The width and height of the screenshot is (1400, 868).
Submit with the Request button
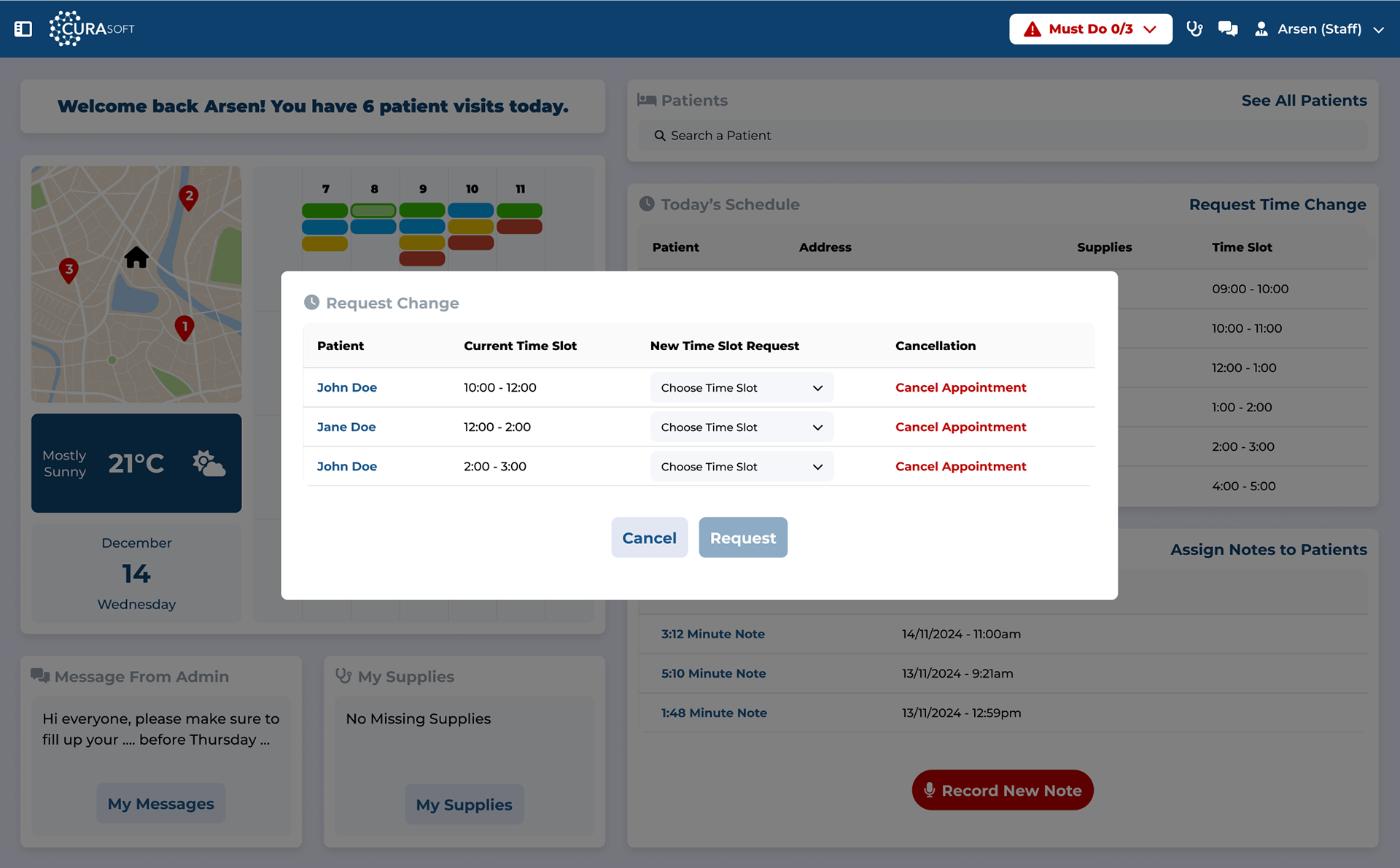pyautogui.click(x=742, y=538)
